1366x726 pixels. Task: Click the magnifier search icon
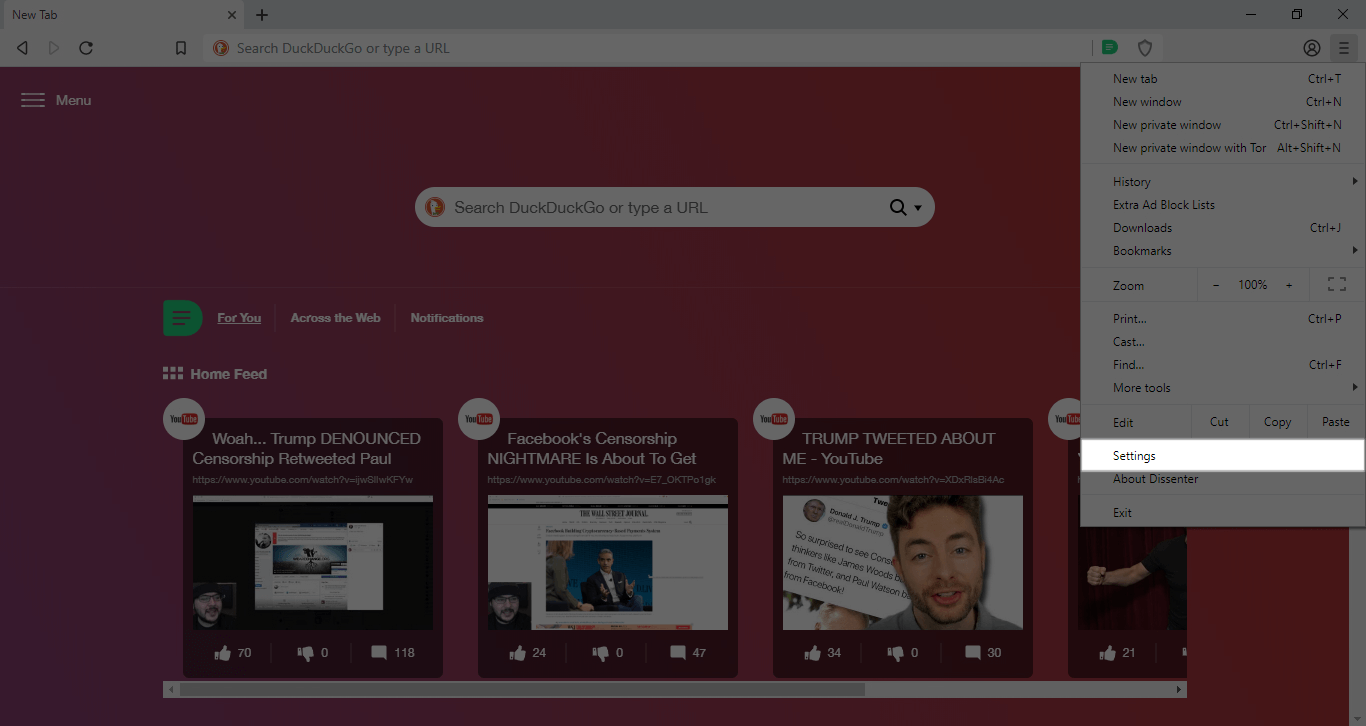(x=898, y=208)
